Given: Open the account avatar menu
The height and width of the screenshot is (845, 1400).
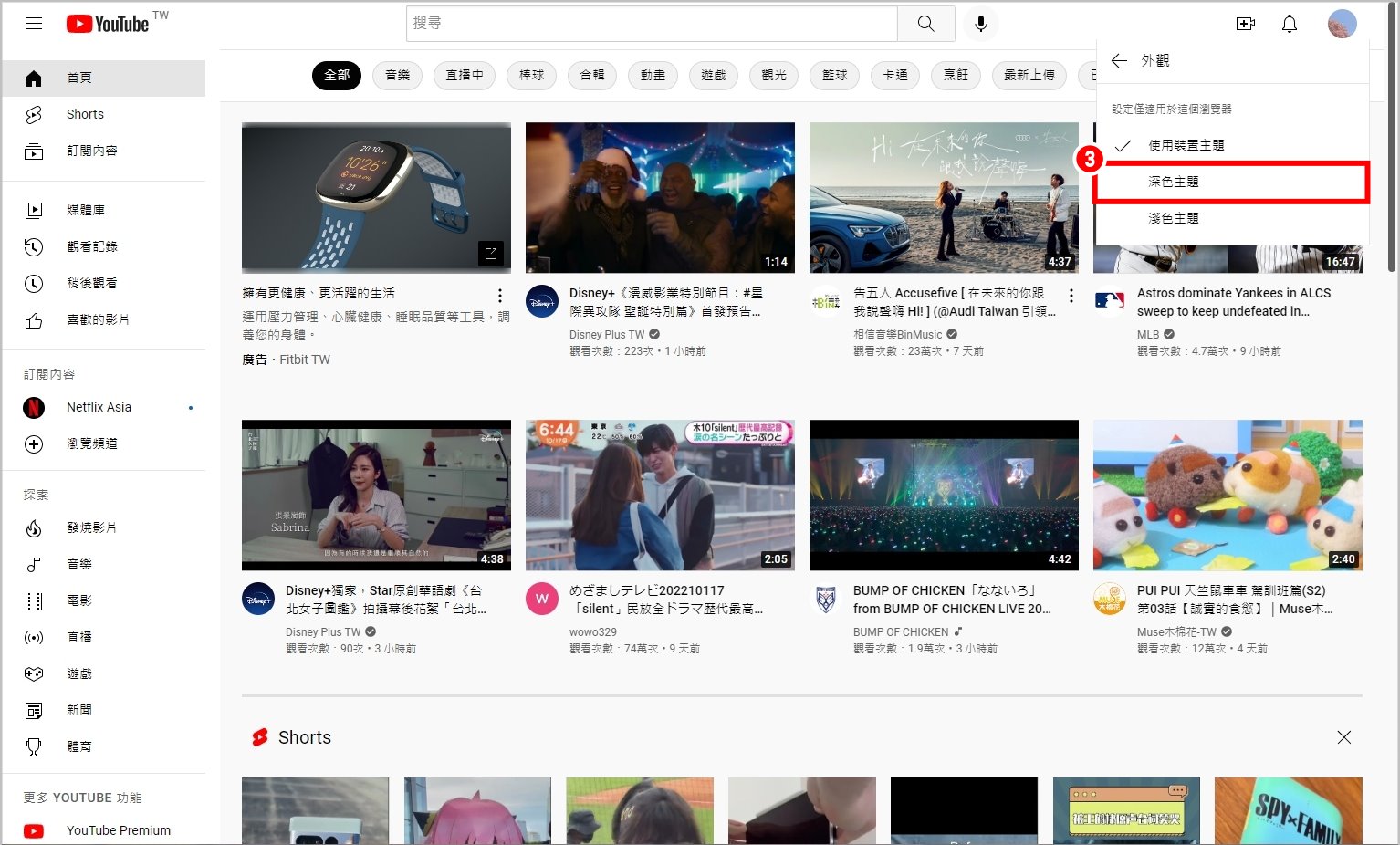Looking at the screenshot, I should (x=1342, y=24).
